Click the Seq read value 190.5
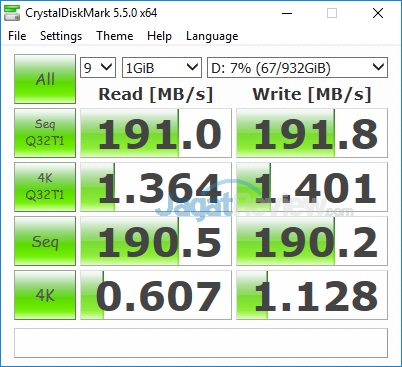 tap(156, 241)
